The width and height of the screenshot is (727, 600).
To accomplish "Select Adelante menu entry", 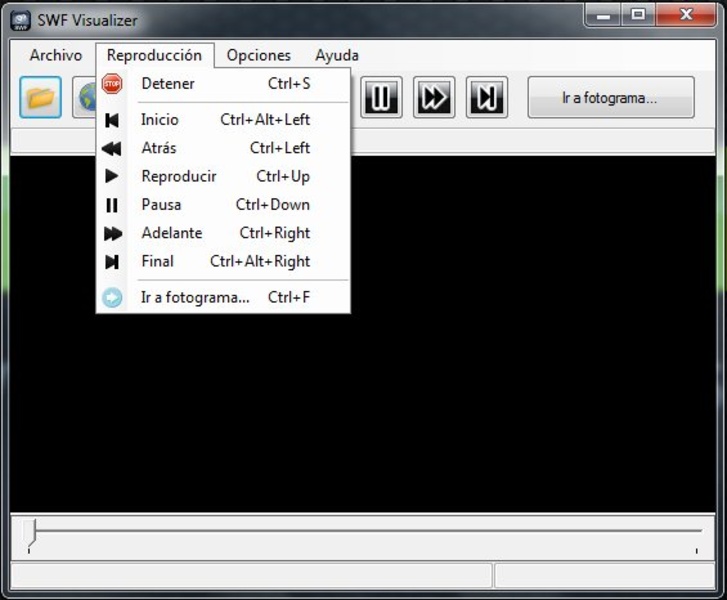I will tap(223, 233).
